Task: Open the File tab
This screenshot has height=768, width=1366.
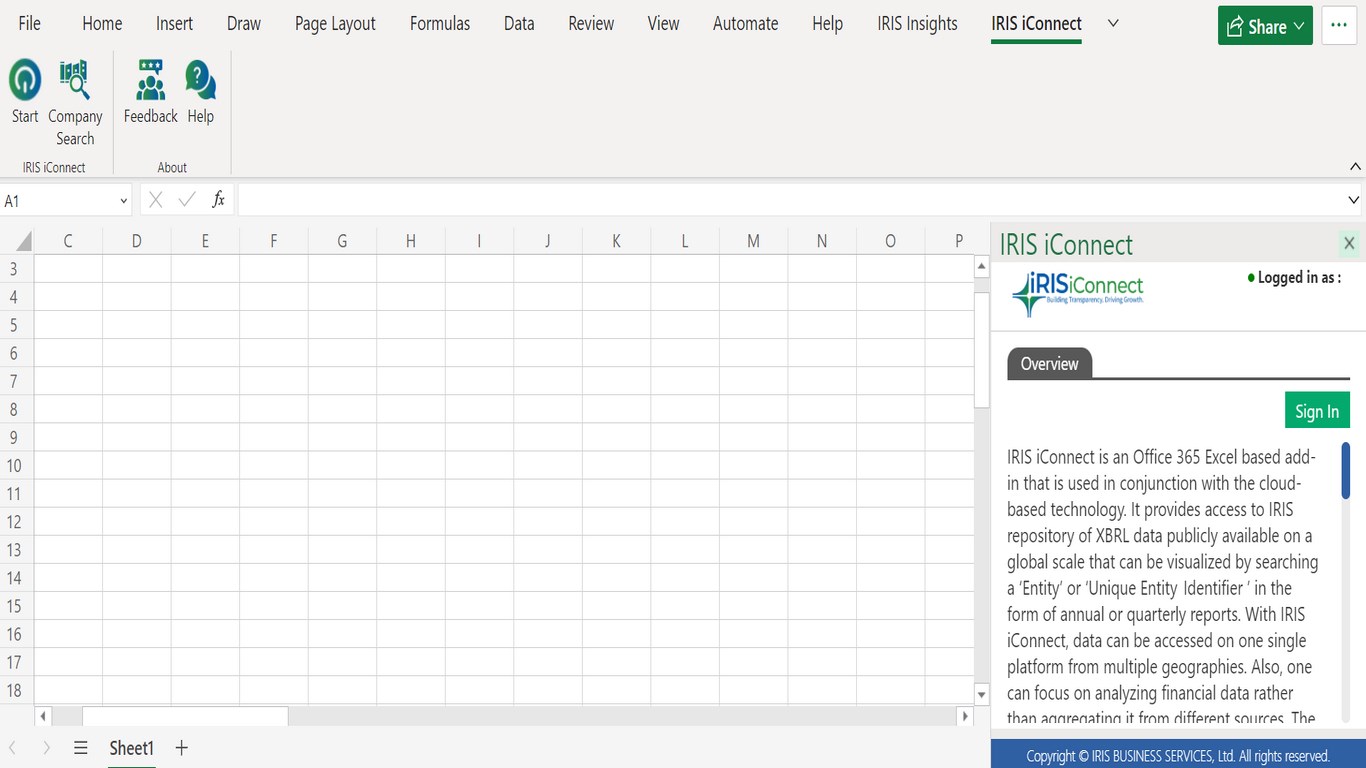Action: tap(30, 24)
